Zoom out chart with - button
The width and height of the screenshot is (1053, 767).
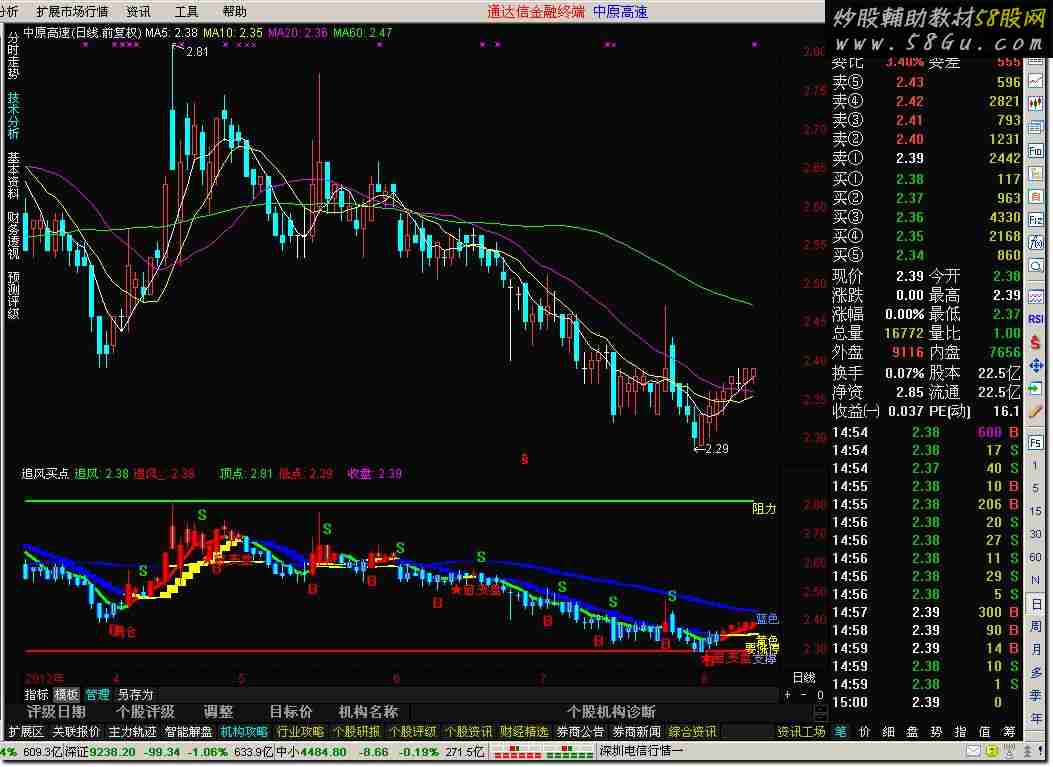(803, 694)
